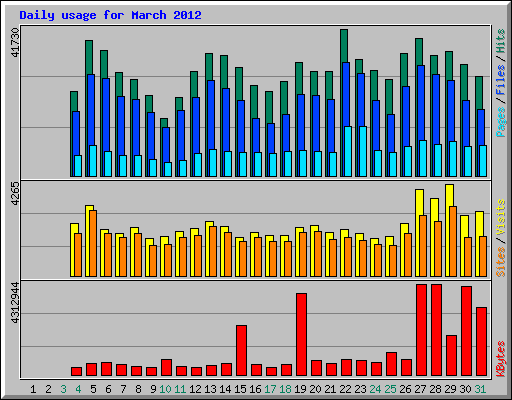Click the blue files bar for day 27
Image resolution: width=512 pixels, height=400 pixels.
421,102
